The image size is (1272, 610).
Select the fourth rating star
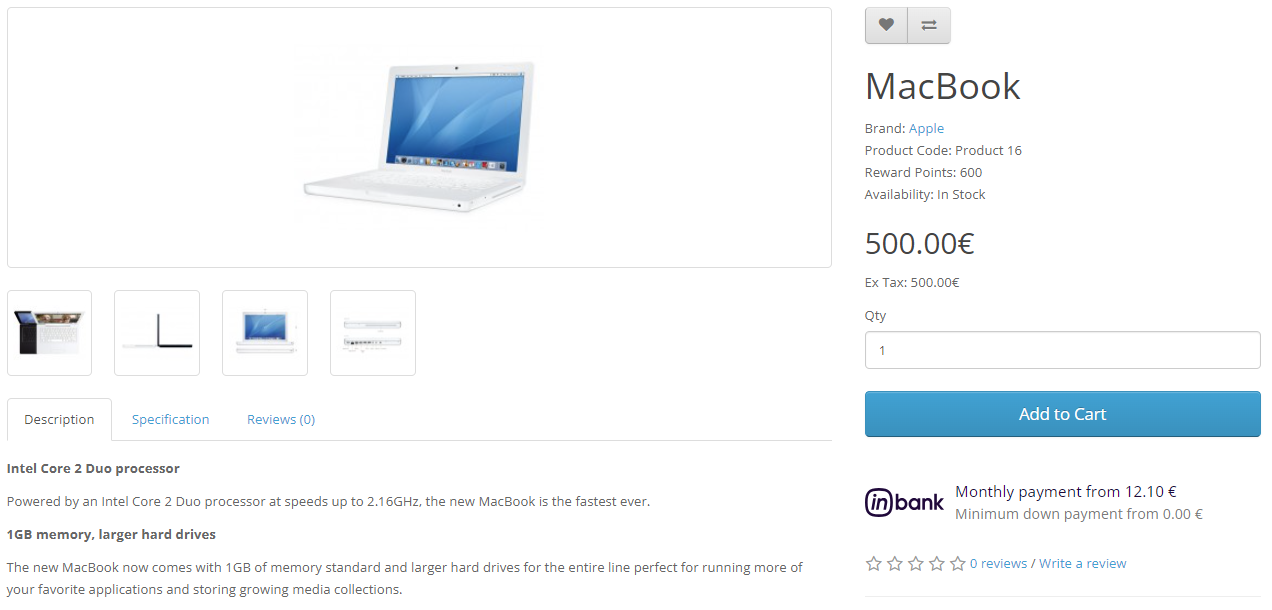point(937,564)
